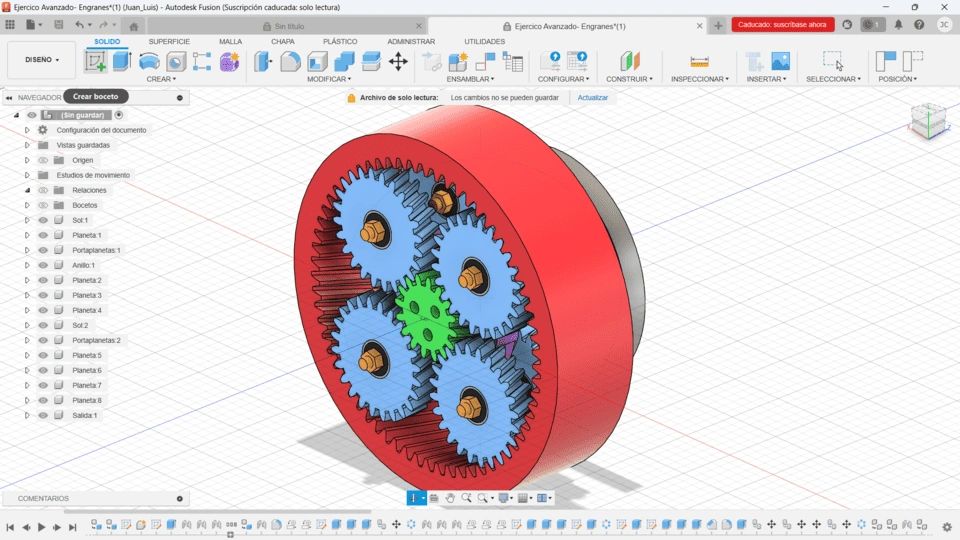Select the Salida:1 component in browser
The image size is (960, 540).
pyautogui.click(x=84, y=415)
